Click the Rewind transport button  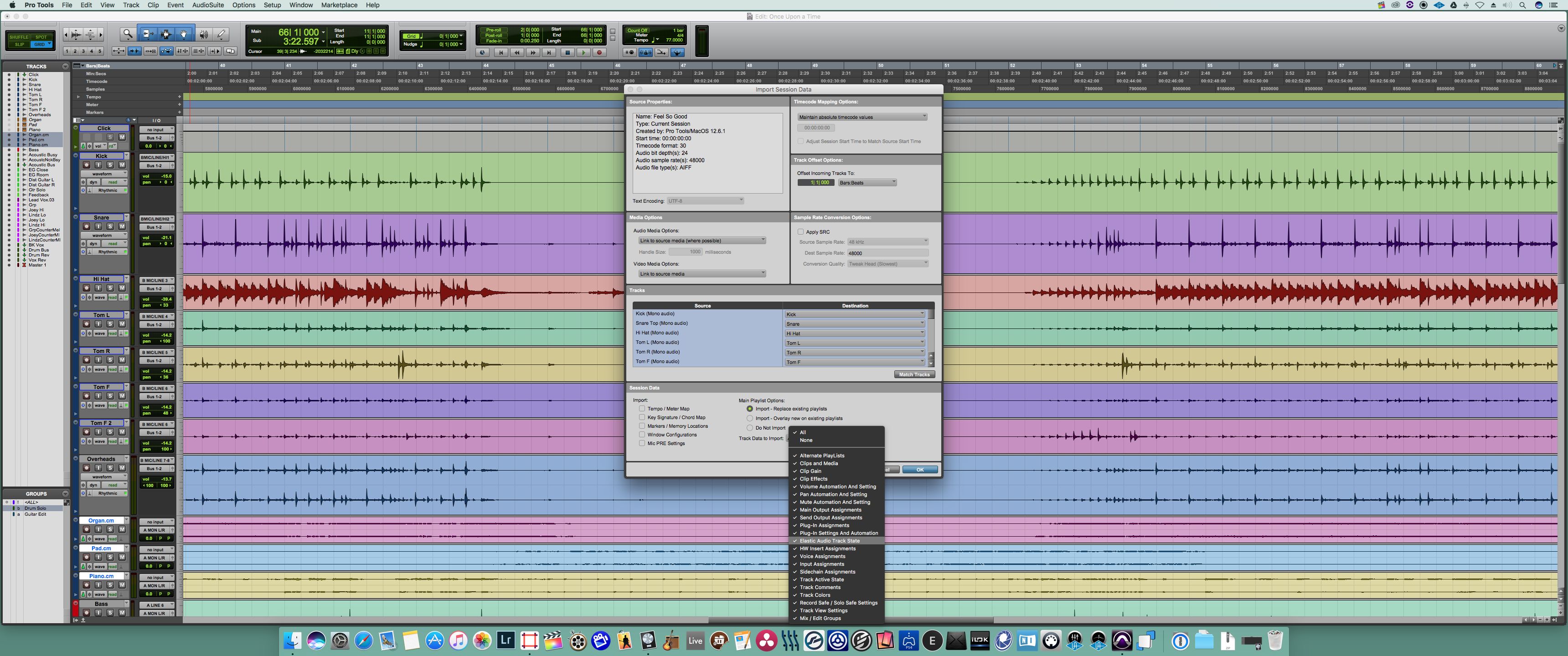click(517, 53)
